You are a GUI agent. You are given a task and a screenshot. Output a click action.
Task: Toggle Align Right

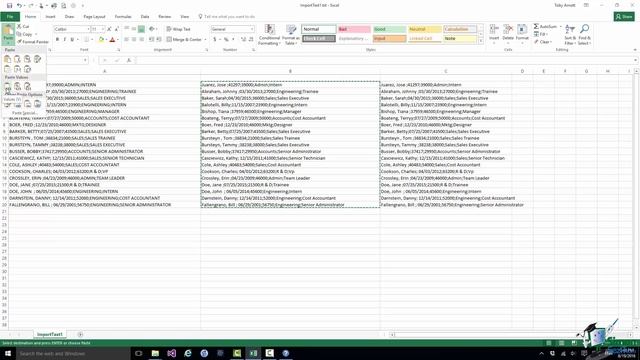pyautogui.click(x=141, y=40)
